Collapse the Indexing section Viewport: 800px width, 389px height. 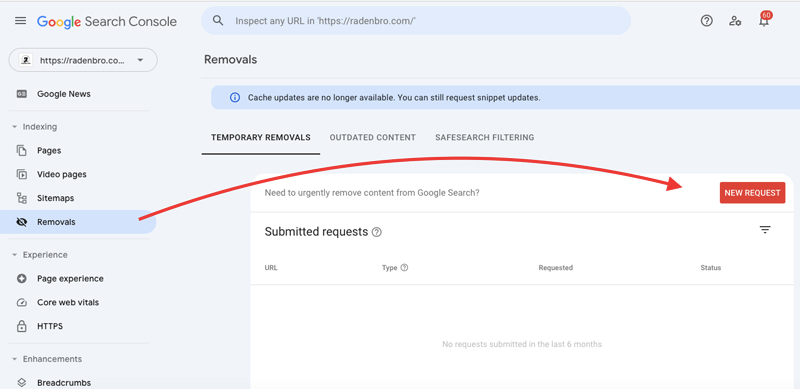tap(14, 127)
